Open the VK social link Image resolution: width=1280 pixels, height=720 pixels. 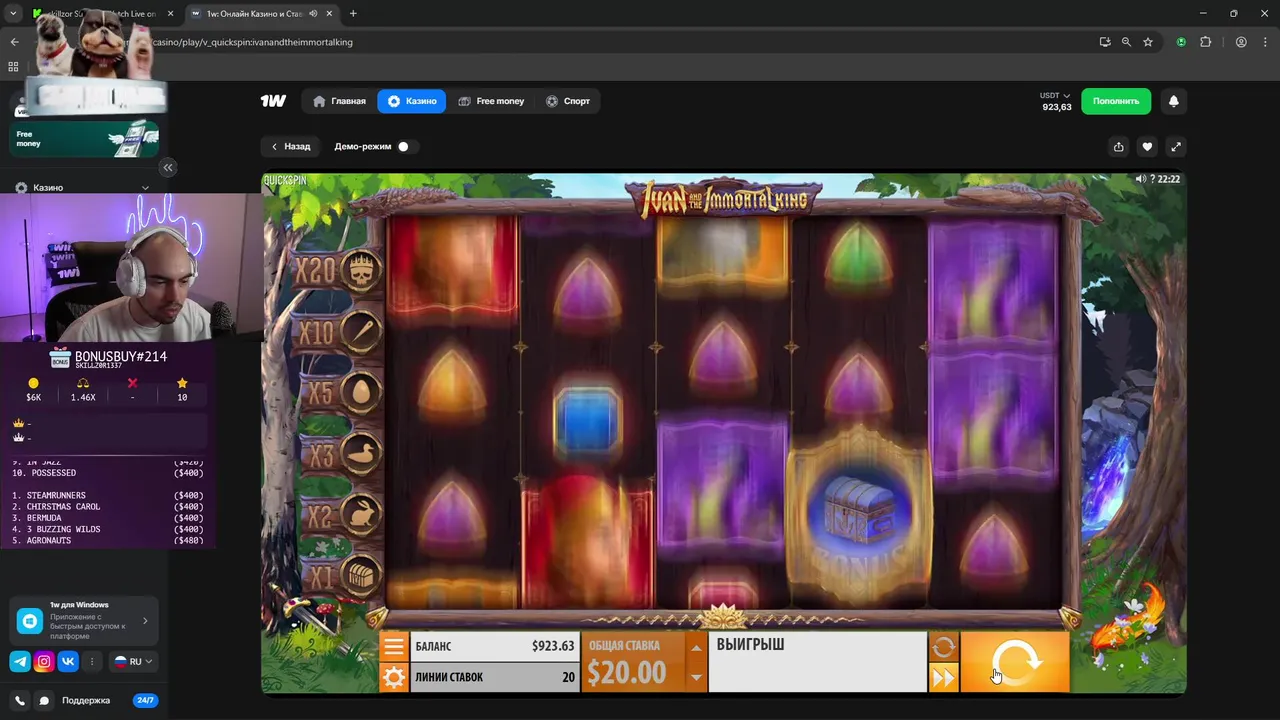click(x=68, y=661)
